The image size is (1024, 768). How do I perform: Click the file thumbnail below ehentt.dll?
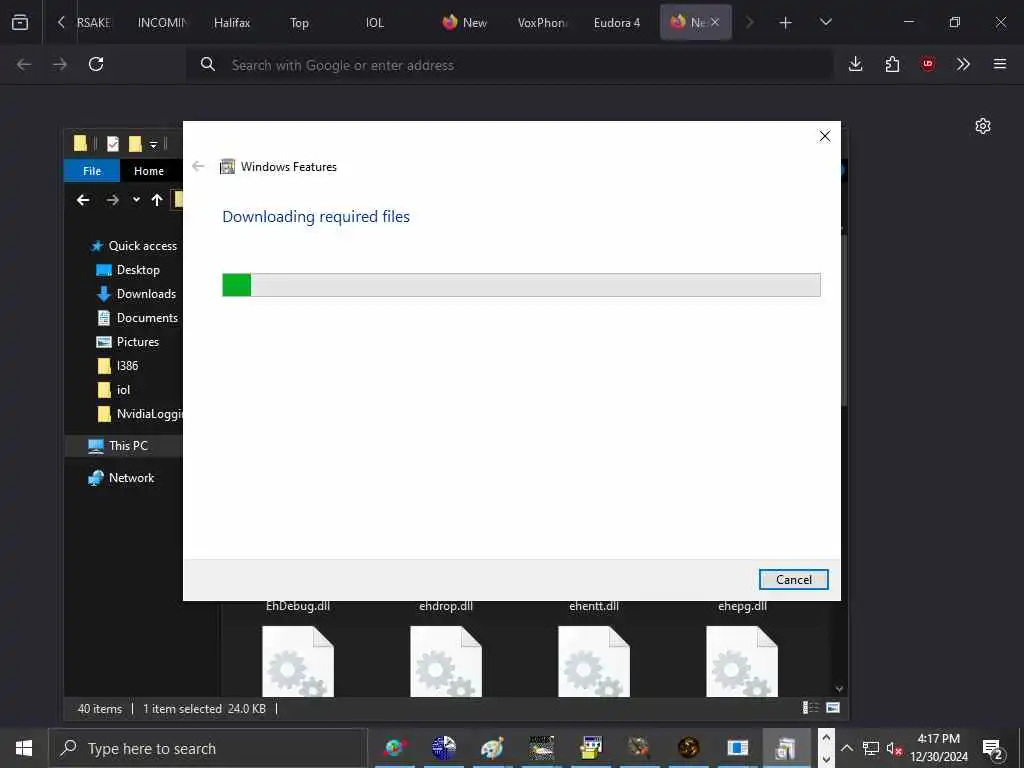coord(594,661)
